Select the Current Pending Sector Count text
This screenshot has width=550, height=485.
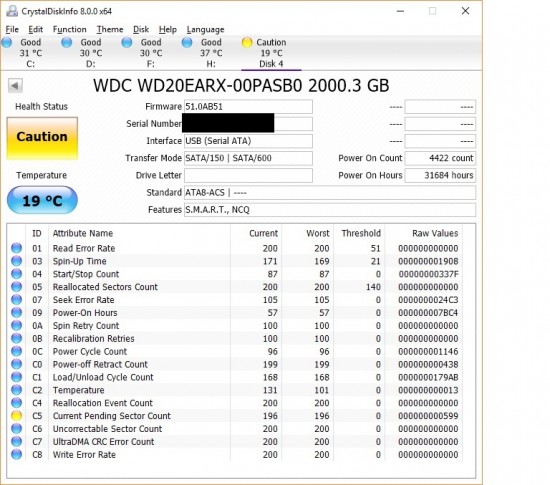(112, 416)
